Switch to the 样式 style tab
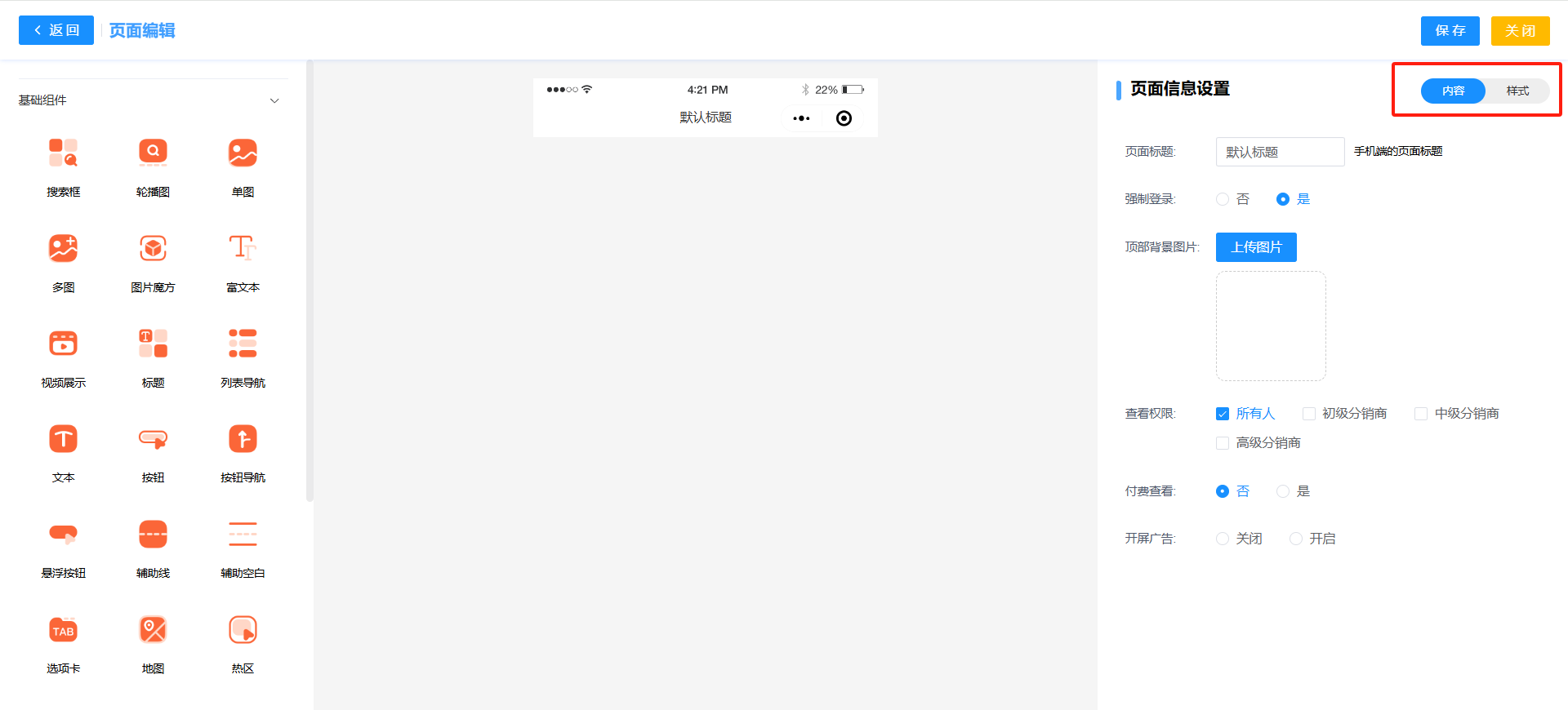 pyautogui.click(x=1517, y=91)
